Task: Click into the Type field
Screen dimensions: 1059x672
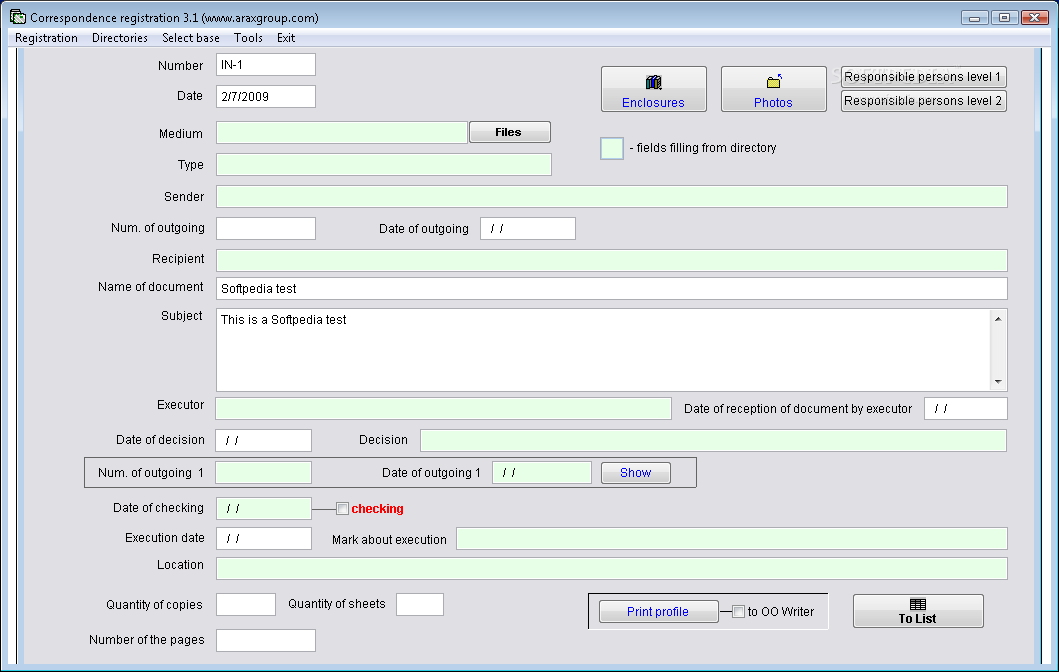Action: pyautogui.click(x=384, y=164)
